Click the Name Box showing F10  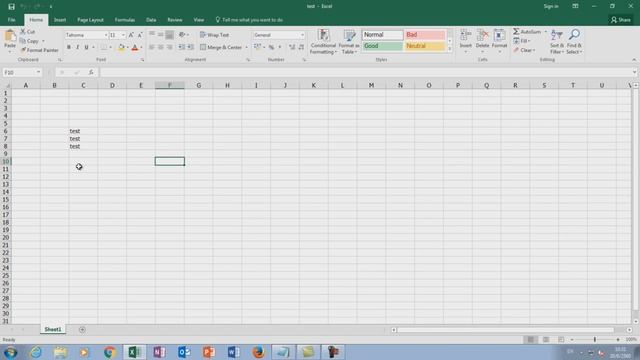pos(22,72)
